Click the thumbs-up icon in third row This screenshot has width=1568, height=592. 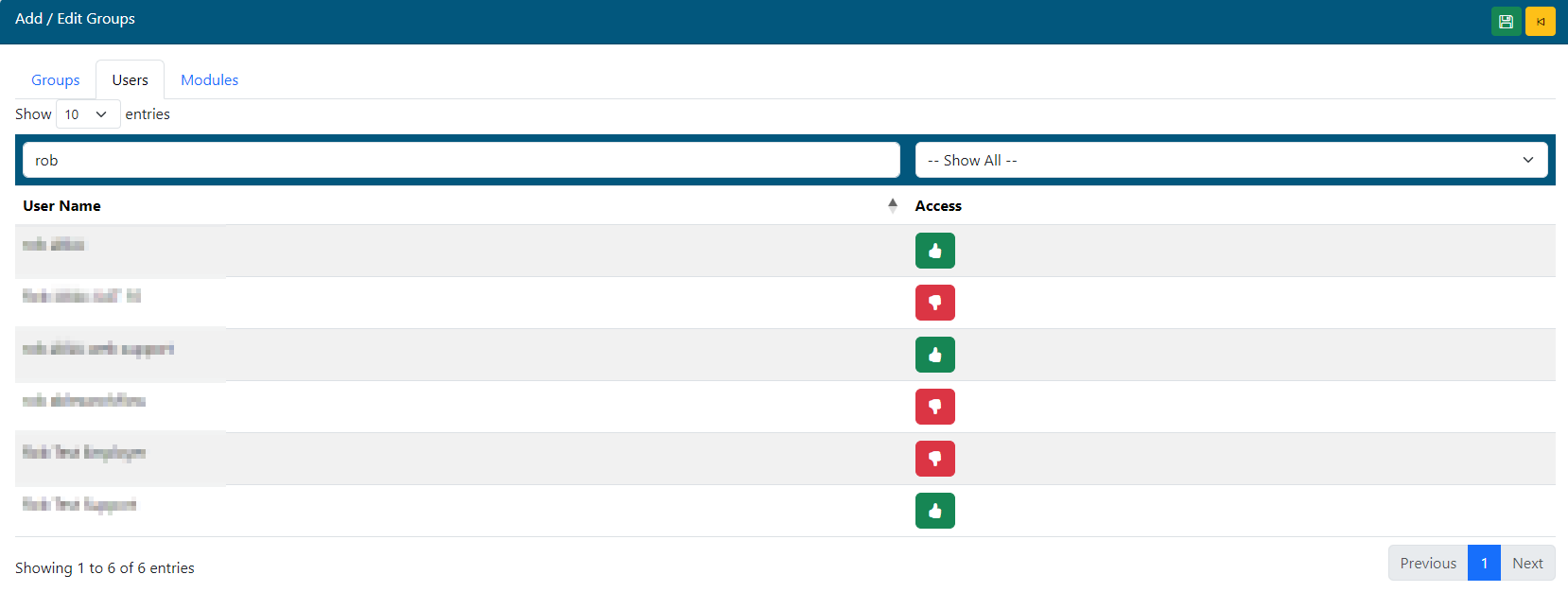[x=934, y=355]
